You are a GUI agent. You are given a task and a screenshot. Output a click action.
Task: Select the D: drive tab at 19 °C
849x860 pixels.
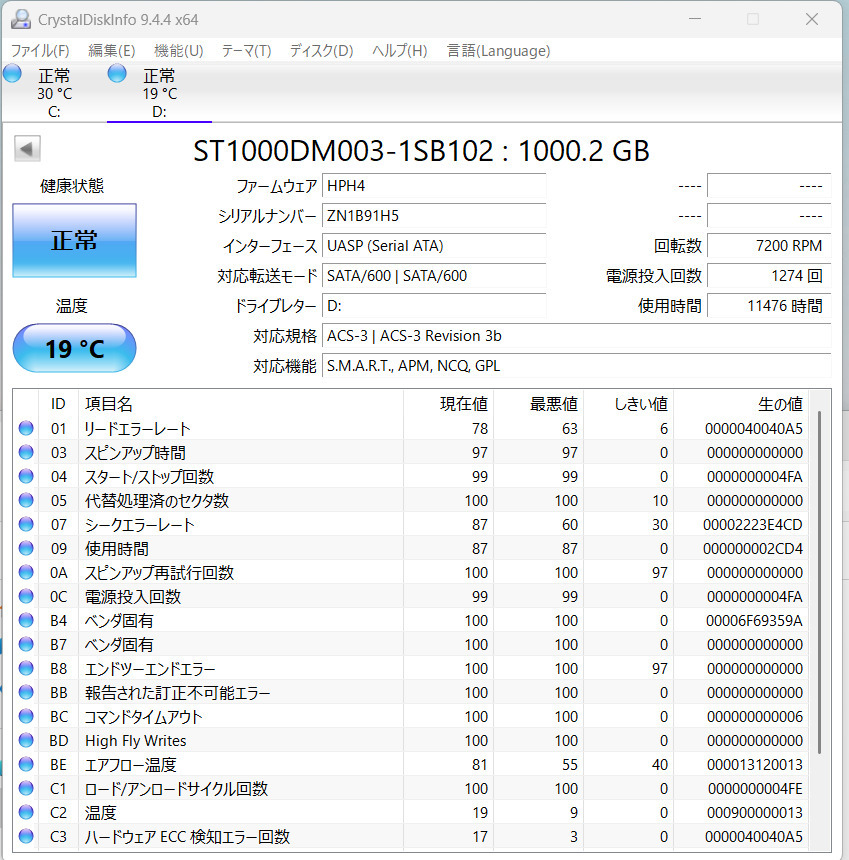point(159,93)
